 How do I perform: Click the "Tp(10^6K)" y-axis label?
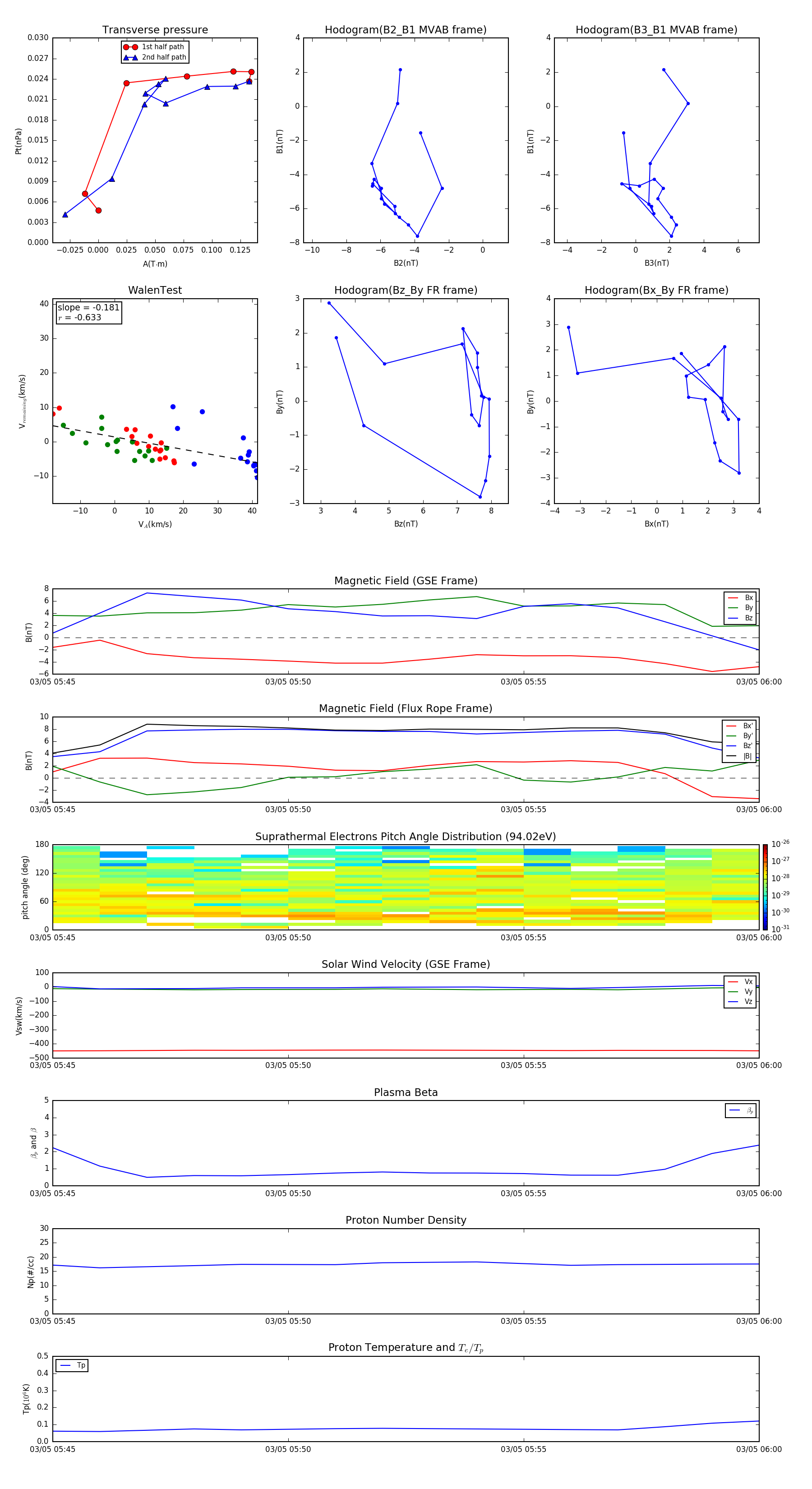(x=26, y=1399)
